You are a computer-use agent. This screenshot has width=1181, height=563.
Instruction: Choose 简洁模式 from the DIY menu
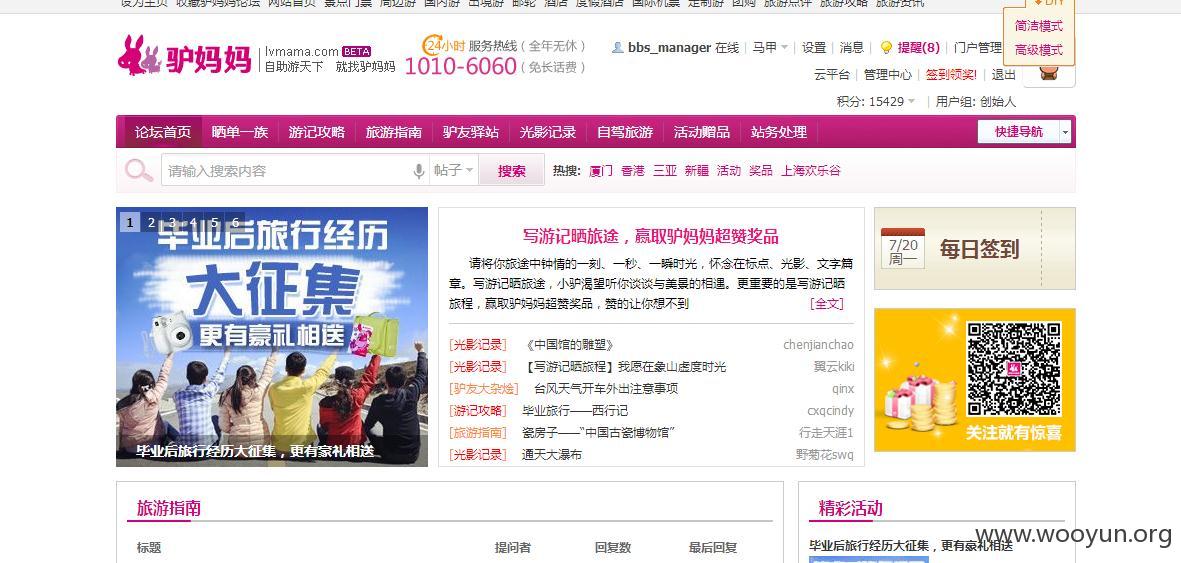pos(1039,26)
